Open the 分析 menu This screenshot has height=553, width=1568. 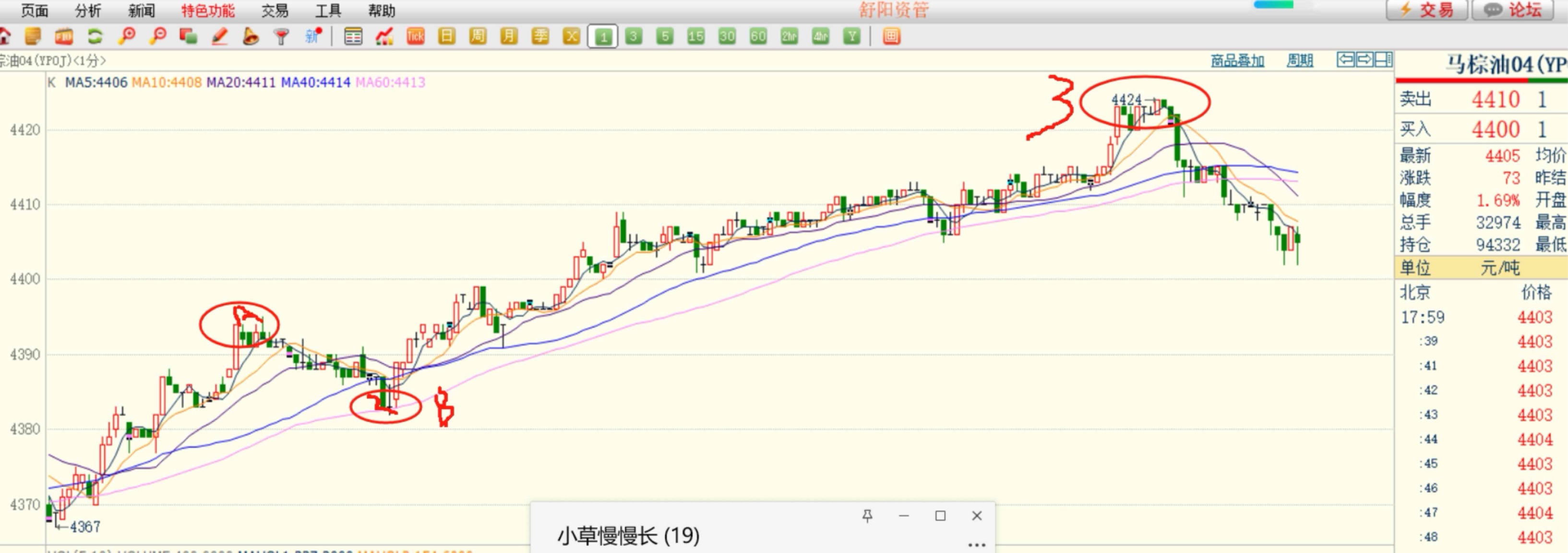88,11
